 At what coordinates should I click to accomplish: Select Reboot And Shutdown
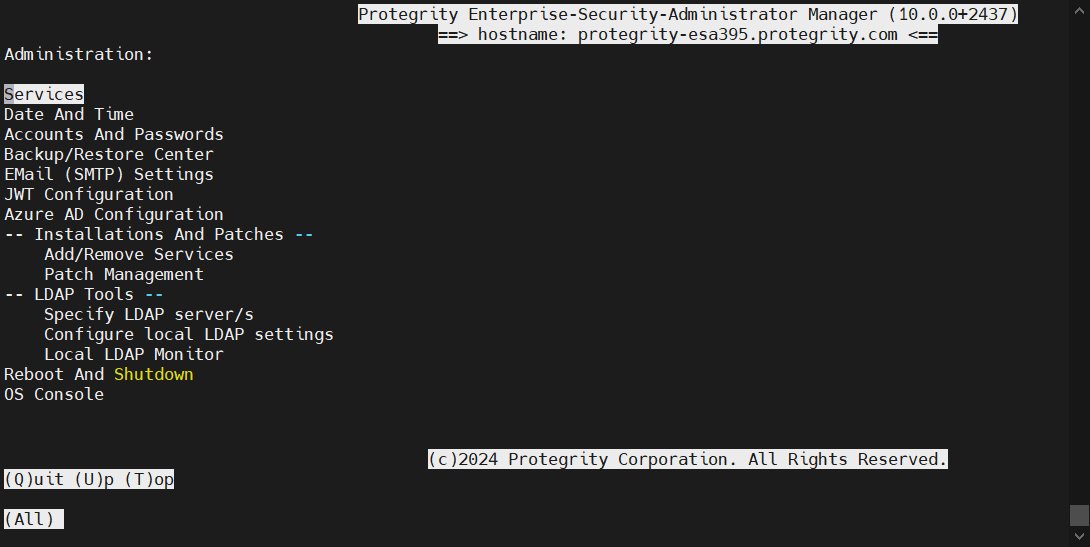(99, 374)
